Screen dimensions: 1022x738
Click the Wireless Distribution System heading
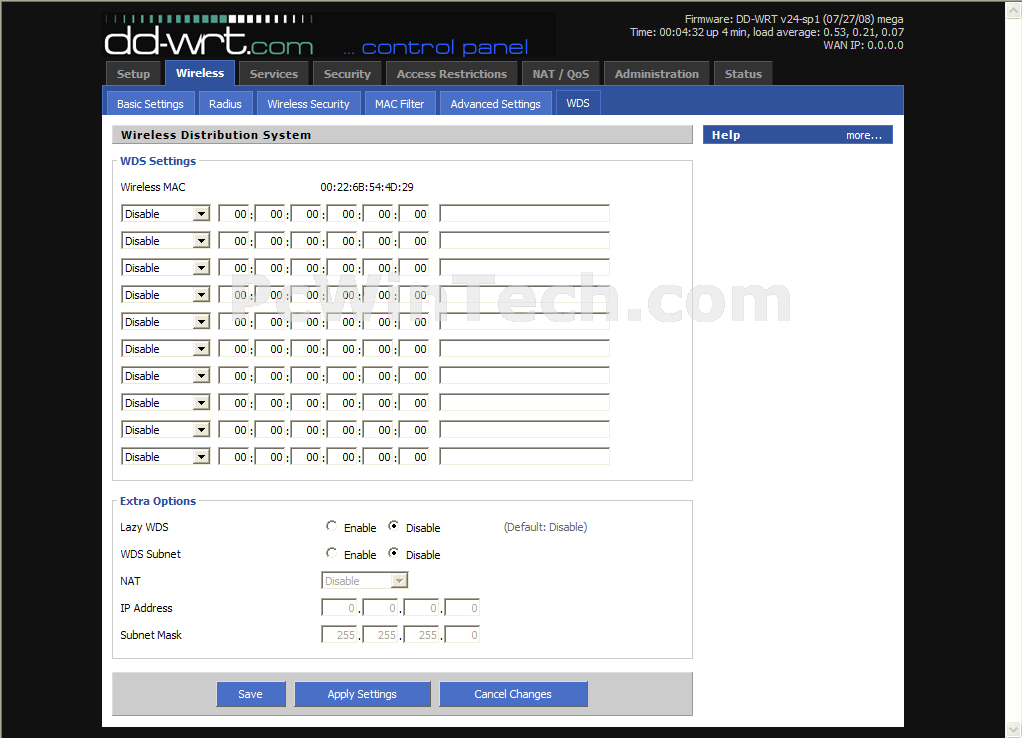point(216,135)
